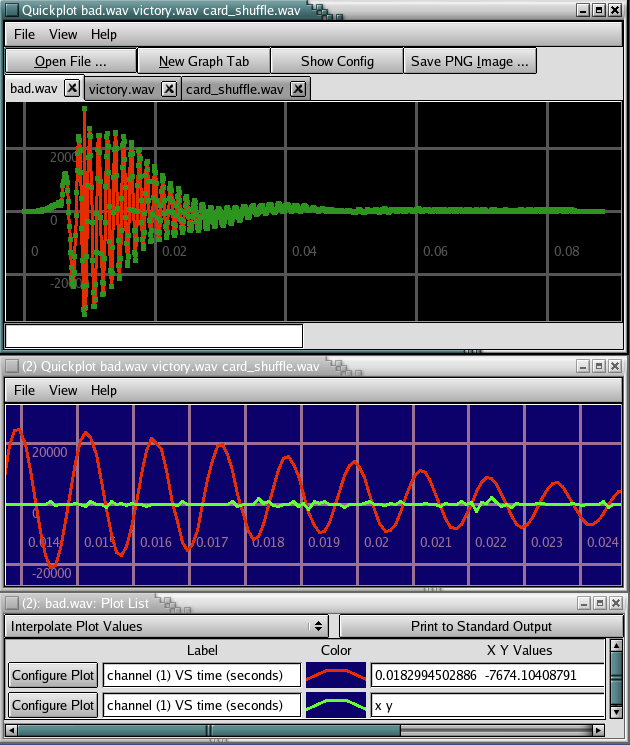Open the Help menu in top window
The height and width of the screenshot is (745, 630).
(x=104, y=34)
